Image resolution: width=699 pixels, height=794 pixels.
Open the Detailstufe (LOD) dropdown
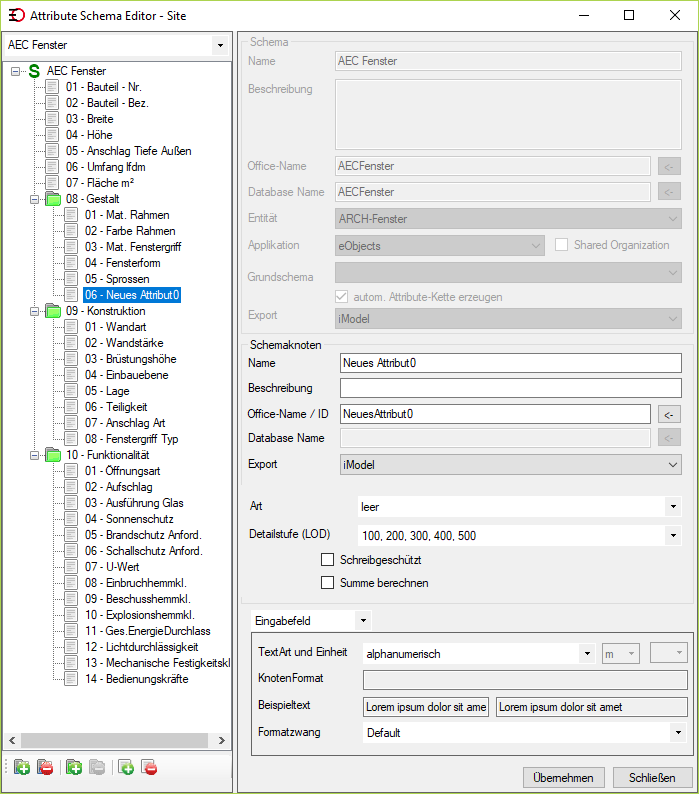pos(673,535)
